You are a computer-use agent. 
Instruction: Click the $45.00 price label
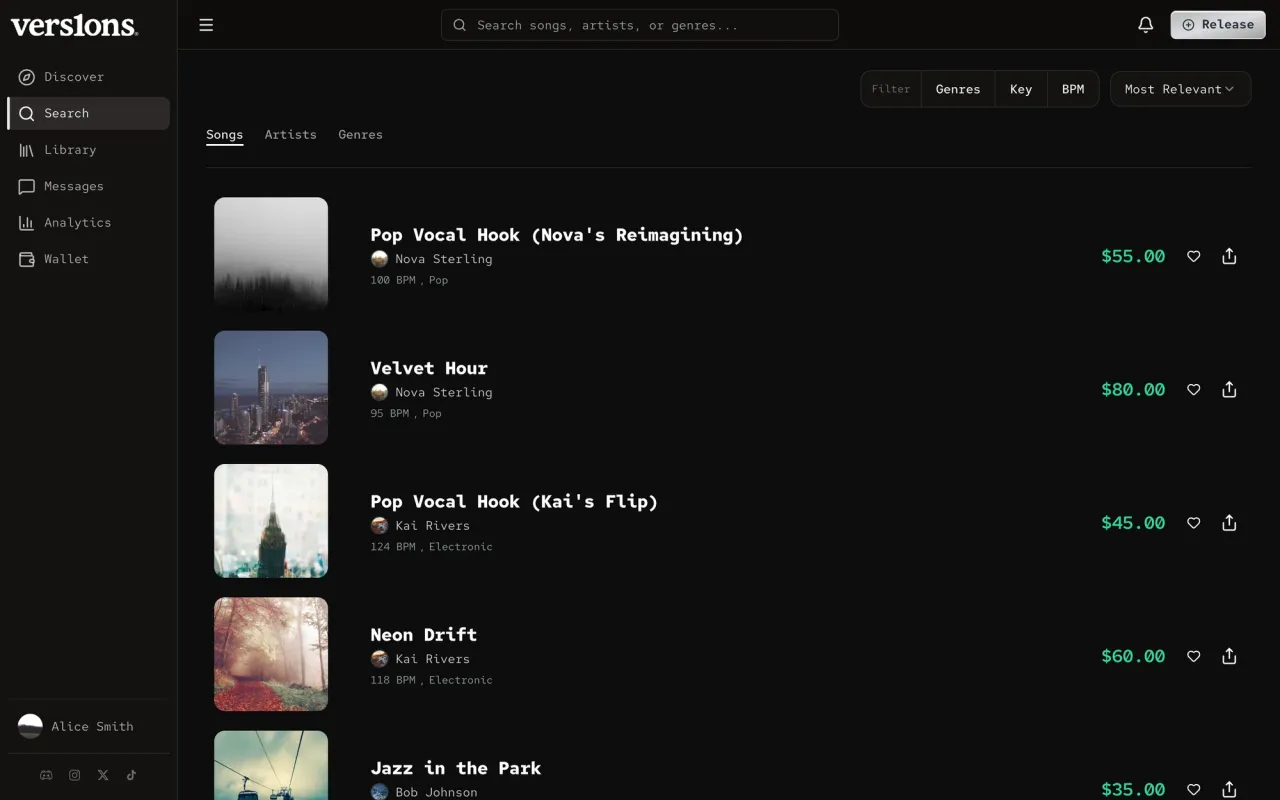(1133, 522)
